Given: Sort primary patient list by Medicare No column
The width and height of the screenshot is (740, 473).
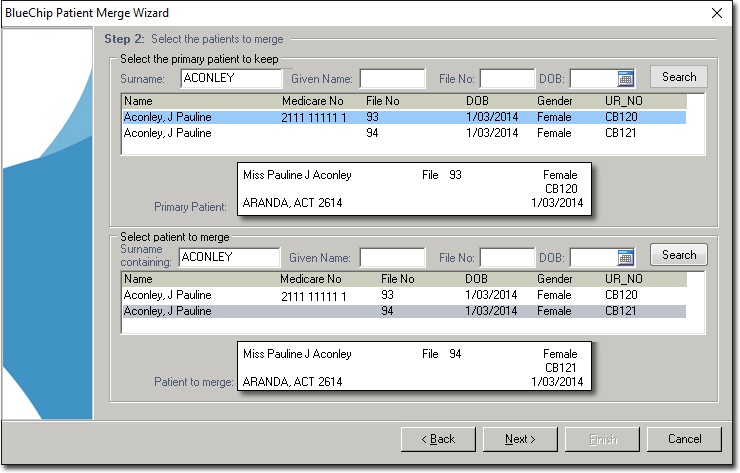Looking at the screenshot, I should (315, 101).
